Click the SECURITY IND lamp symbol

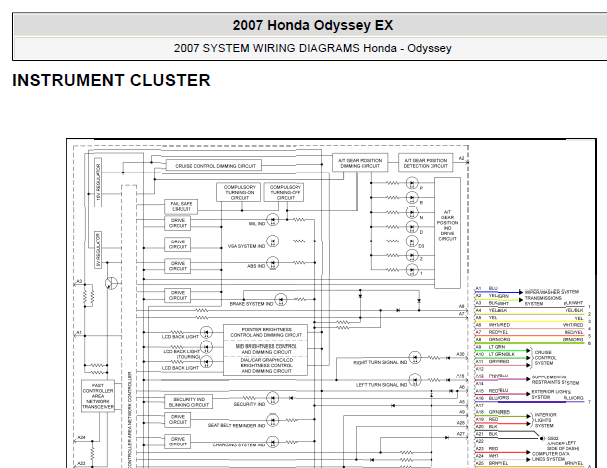(x=273, y=398)
